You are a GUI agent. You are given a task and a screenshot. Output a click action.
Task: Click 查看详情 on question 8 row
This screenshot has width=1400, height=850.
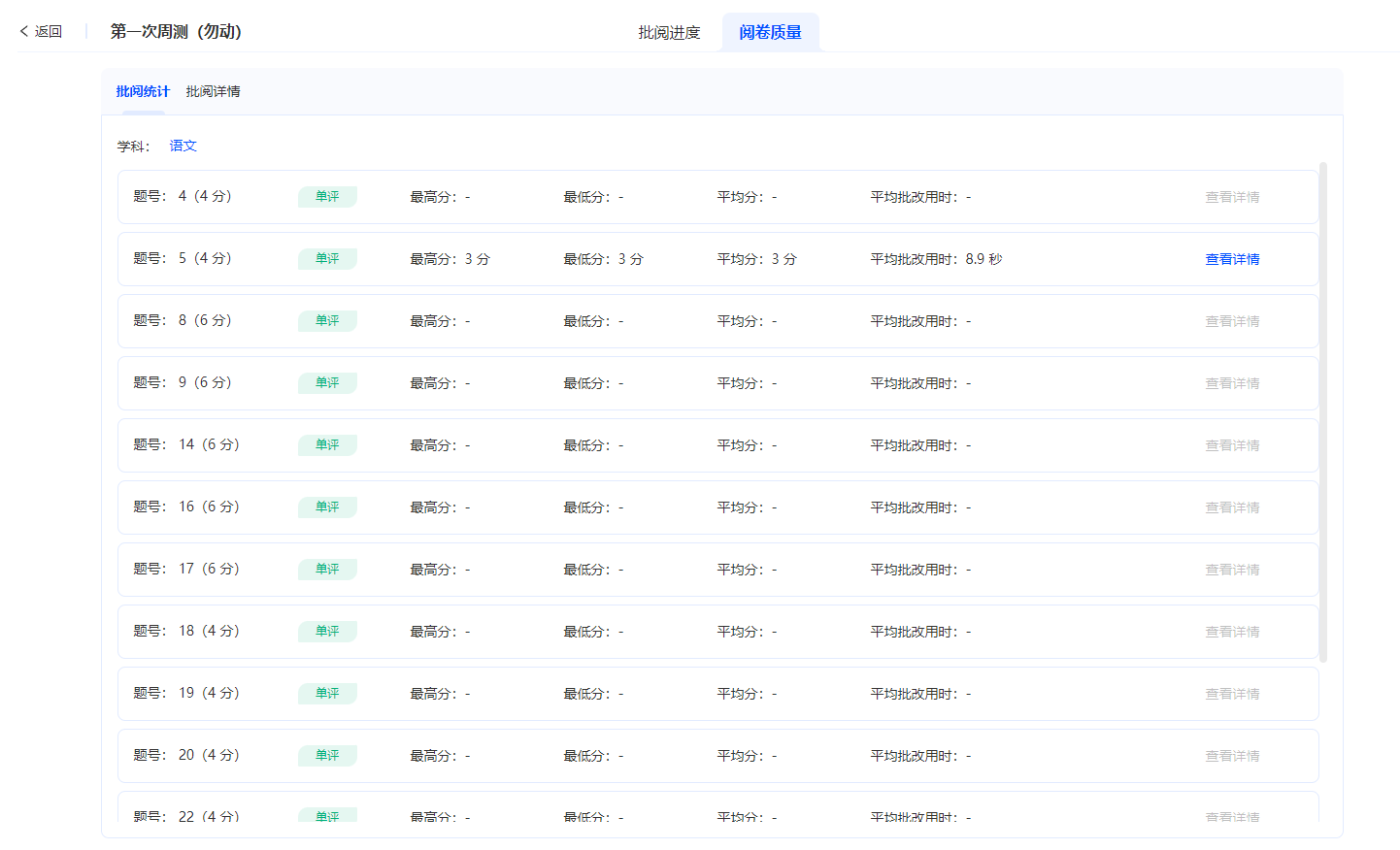point(1232,321)
